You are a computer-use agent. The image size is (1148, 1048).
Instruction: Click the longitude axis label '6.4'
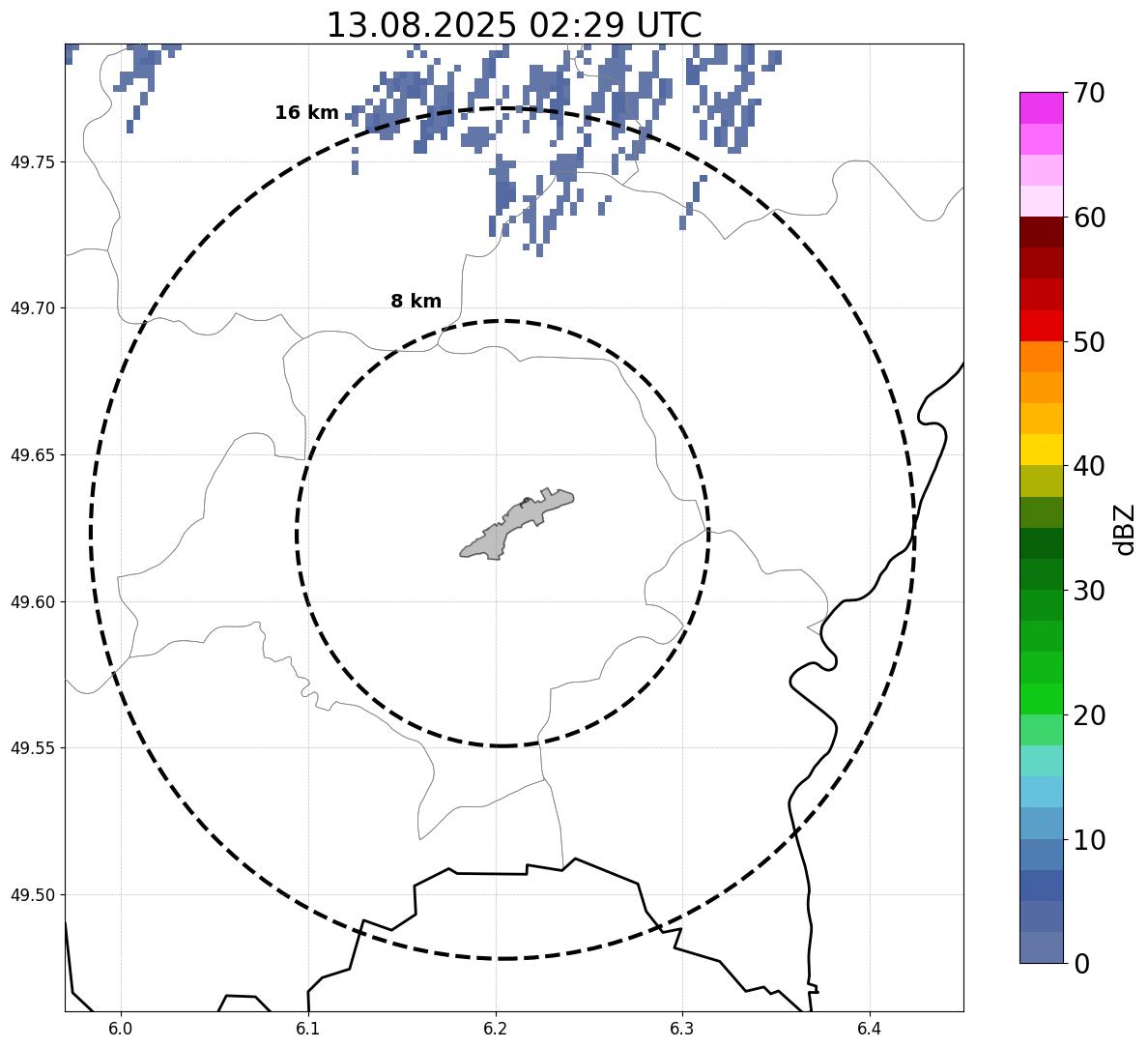[x=869, y=1029]
